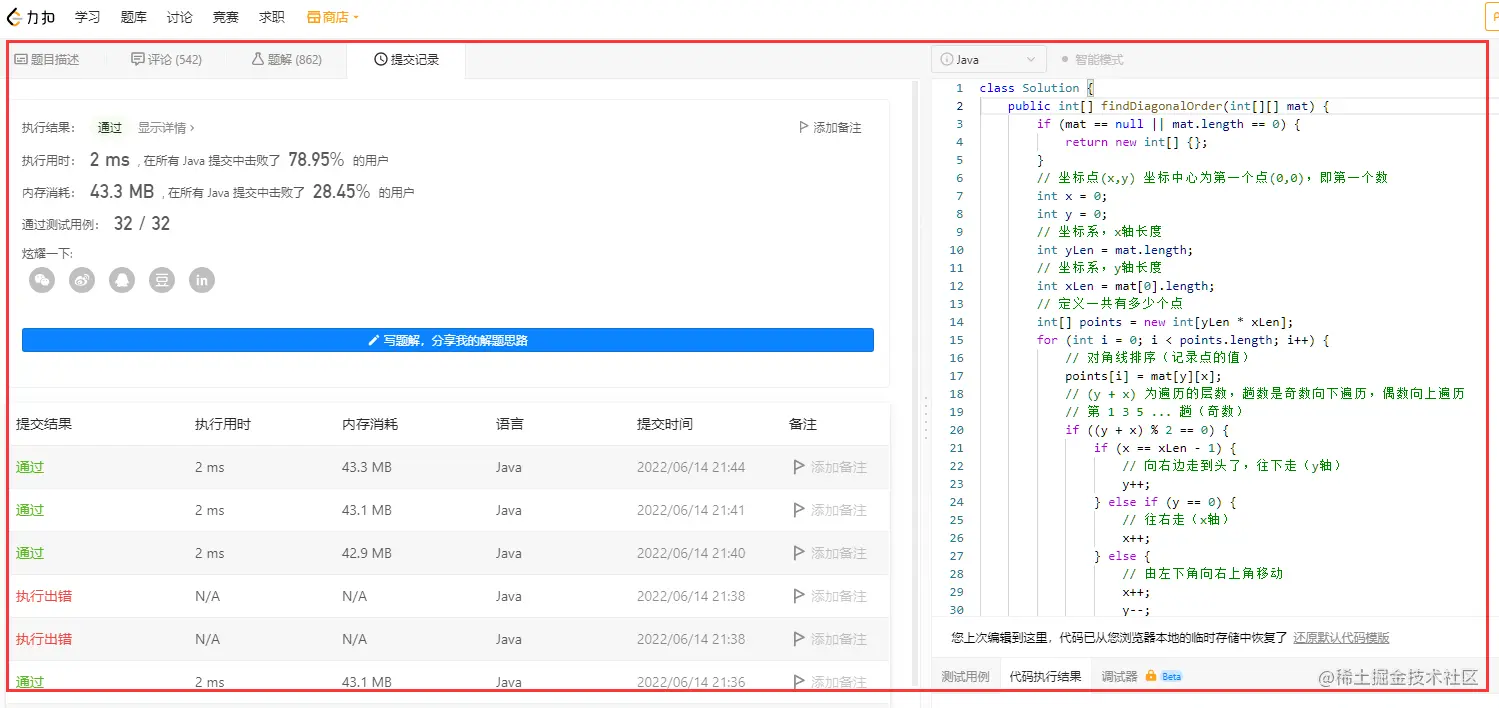Click the 提交时间 column header
Viewport: 1499px width, 708px height.
click(665, 424)
